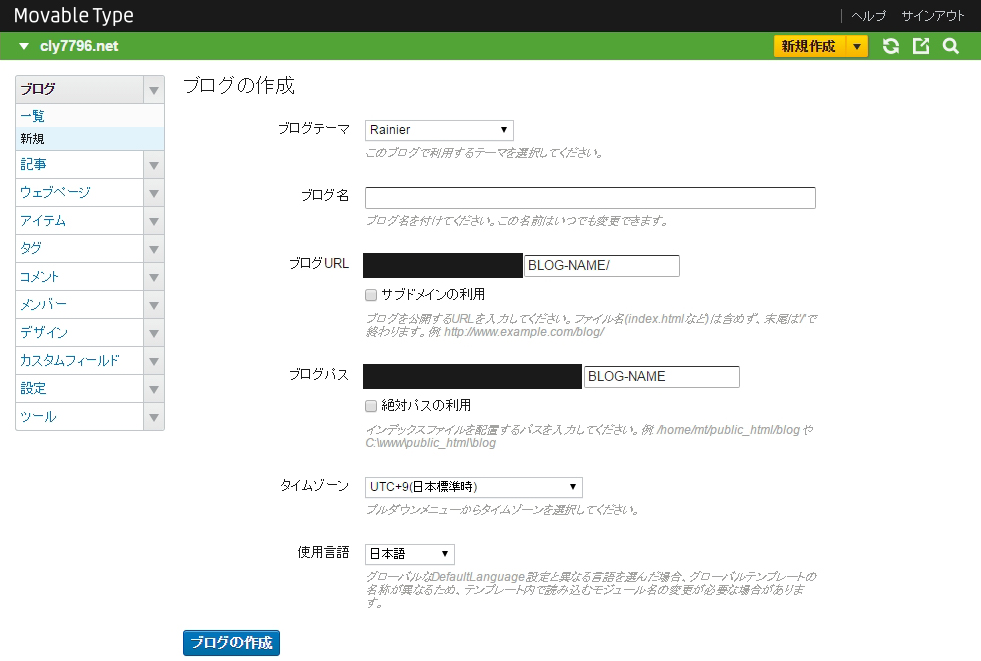Click the rebuild site icon in the green bar
981x661 pixels.
coord(890,45)
